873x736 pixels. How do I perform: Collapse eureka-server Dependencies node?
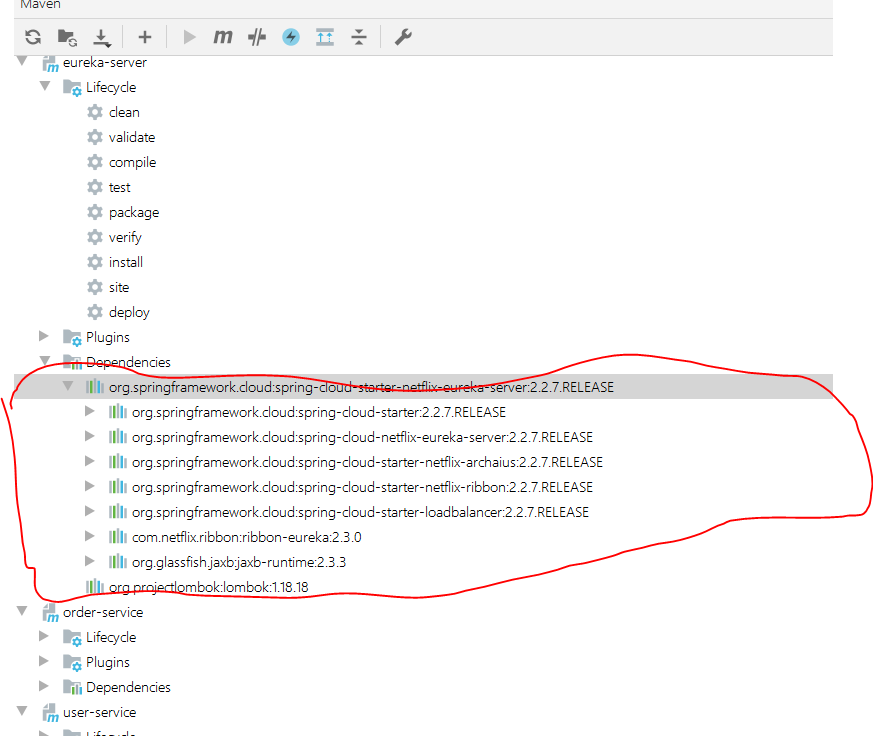(45, 361)
